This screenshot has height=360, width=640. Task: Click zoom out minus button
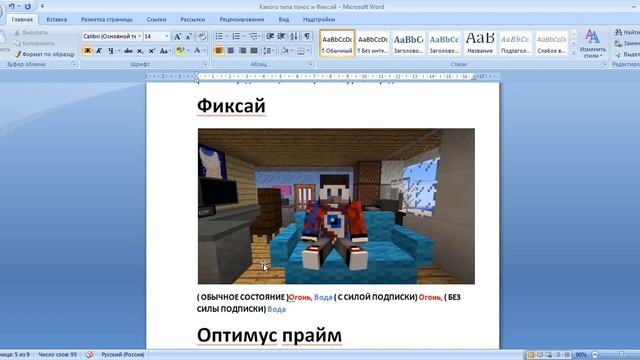(x=595, y=354)
